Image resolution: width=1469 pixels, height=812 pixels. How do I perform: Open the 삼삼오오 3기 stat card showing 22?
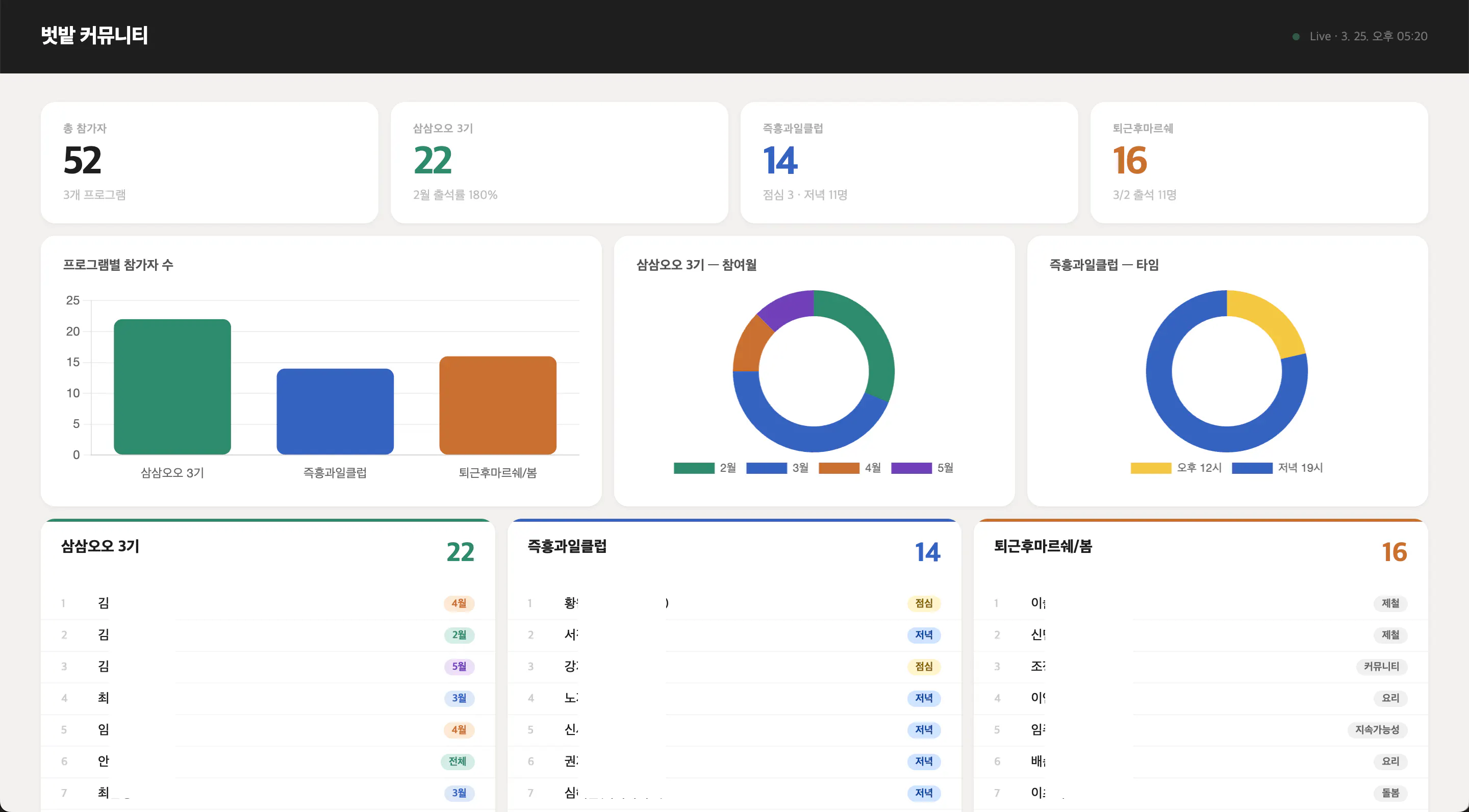point(559,163)
